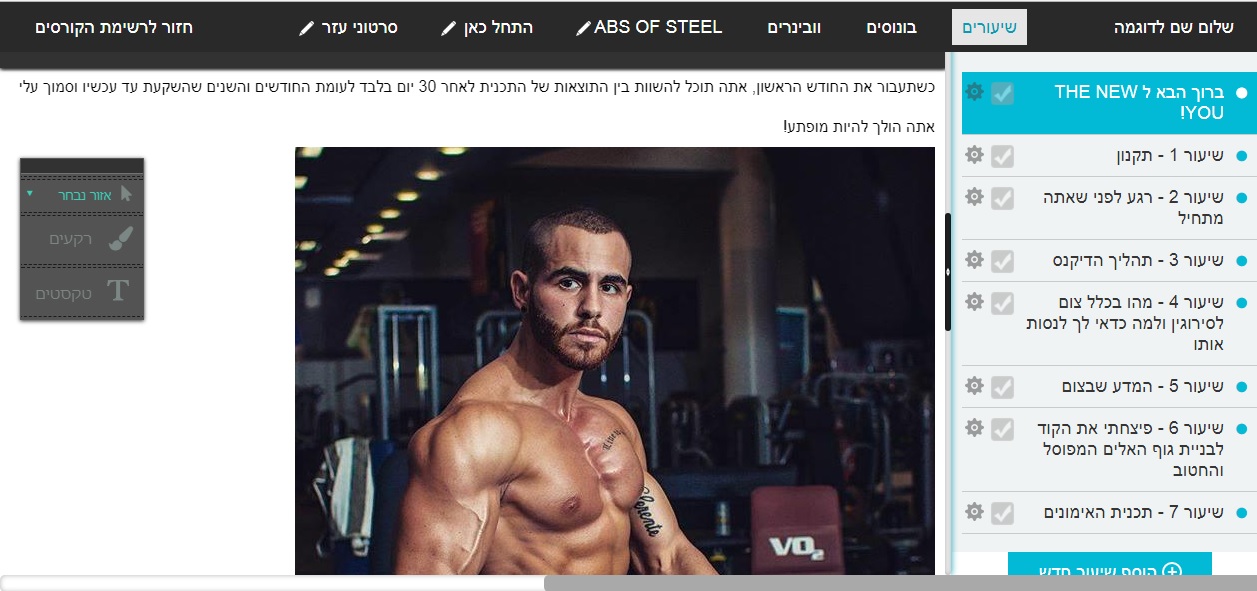Viewport: 1257px width, 591px height.
Task: Click חזור לרשימת הקורסים link
Action: (x=114, y=27)
